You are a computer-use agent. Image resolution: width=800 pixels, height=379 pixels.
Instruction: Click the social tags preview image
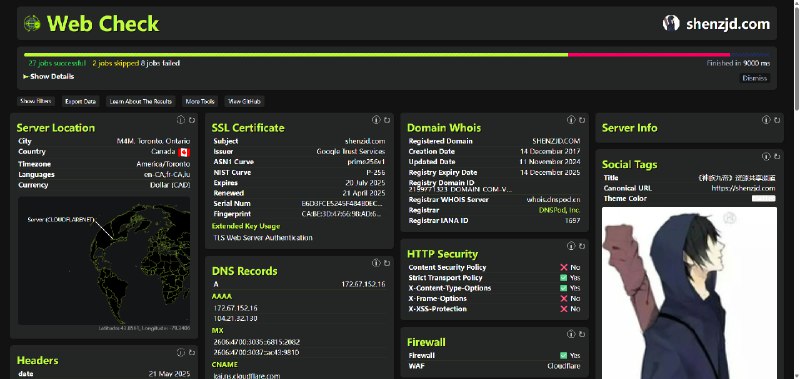pyautogui.click(x=689, y=293)
